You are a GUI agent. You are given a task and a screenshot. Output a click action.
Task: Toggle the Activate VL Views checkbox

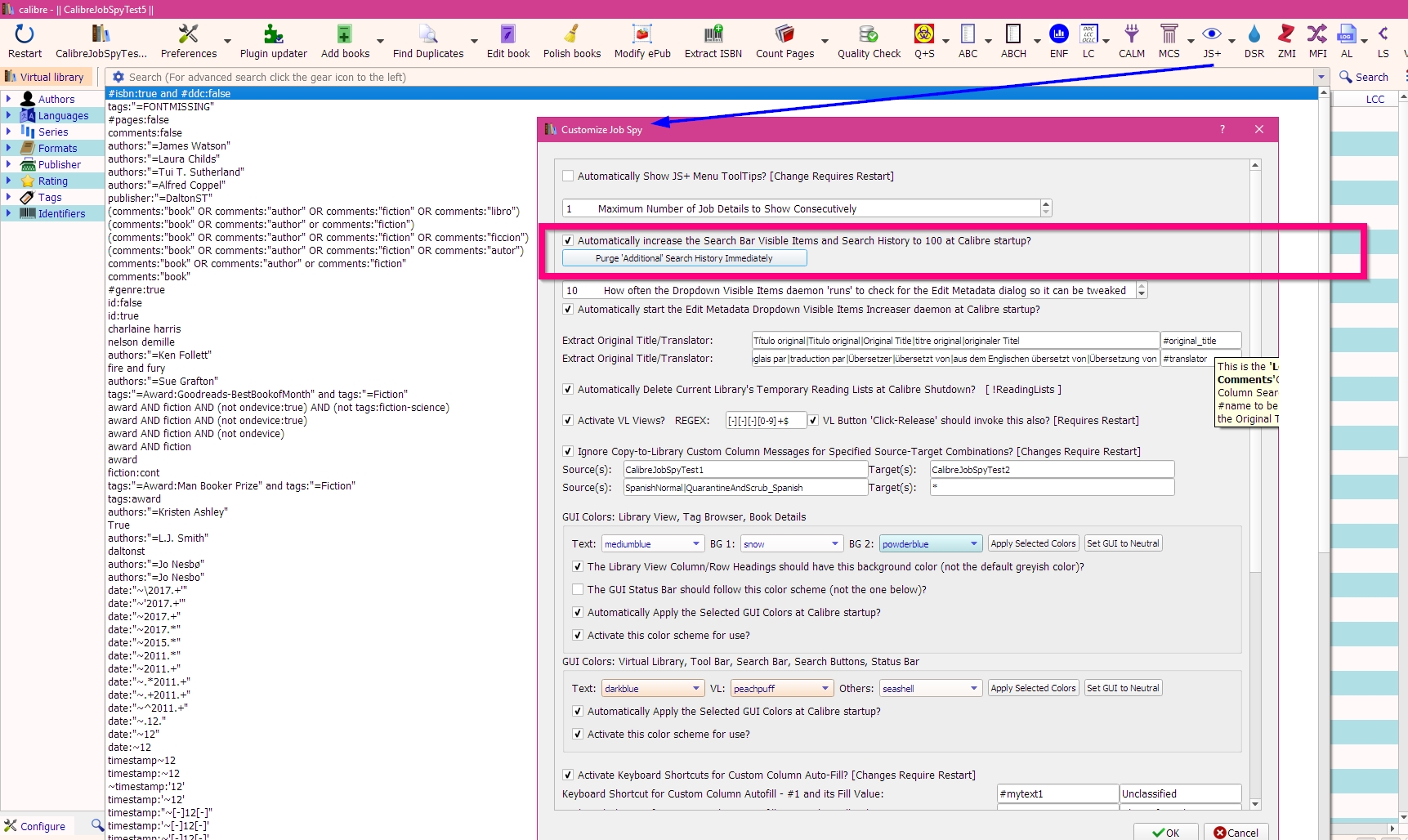point(568,420)
